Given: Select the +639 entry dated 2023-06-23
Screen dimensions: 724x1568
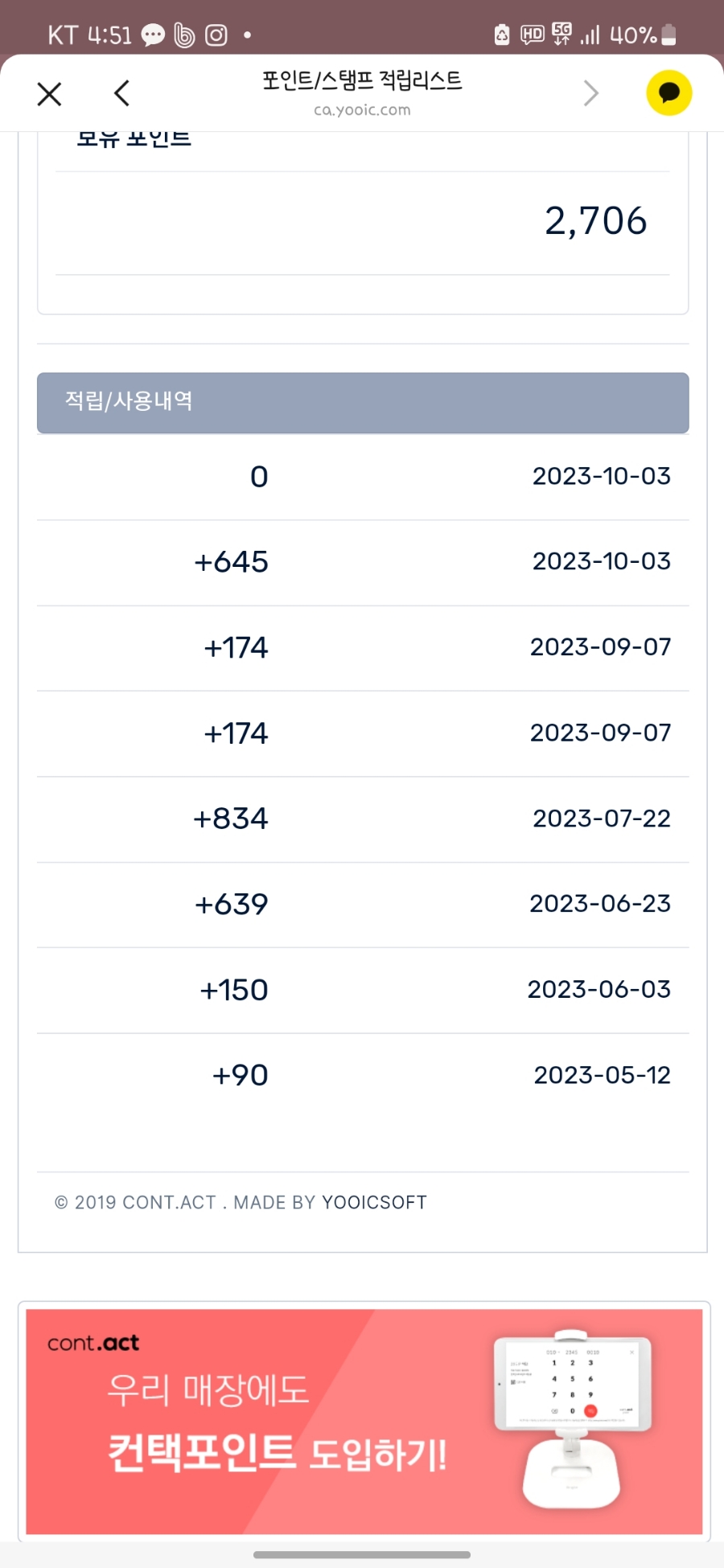Looking at the screenshot, I should tap(363, 905).
